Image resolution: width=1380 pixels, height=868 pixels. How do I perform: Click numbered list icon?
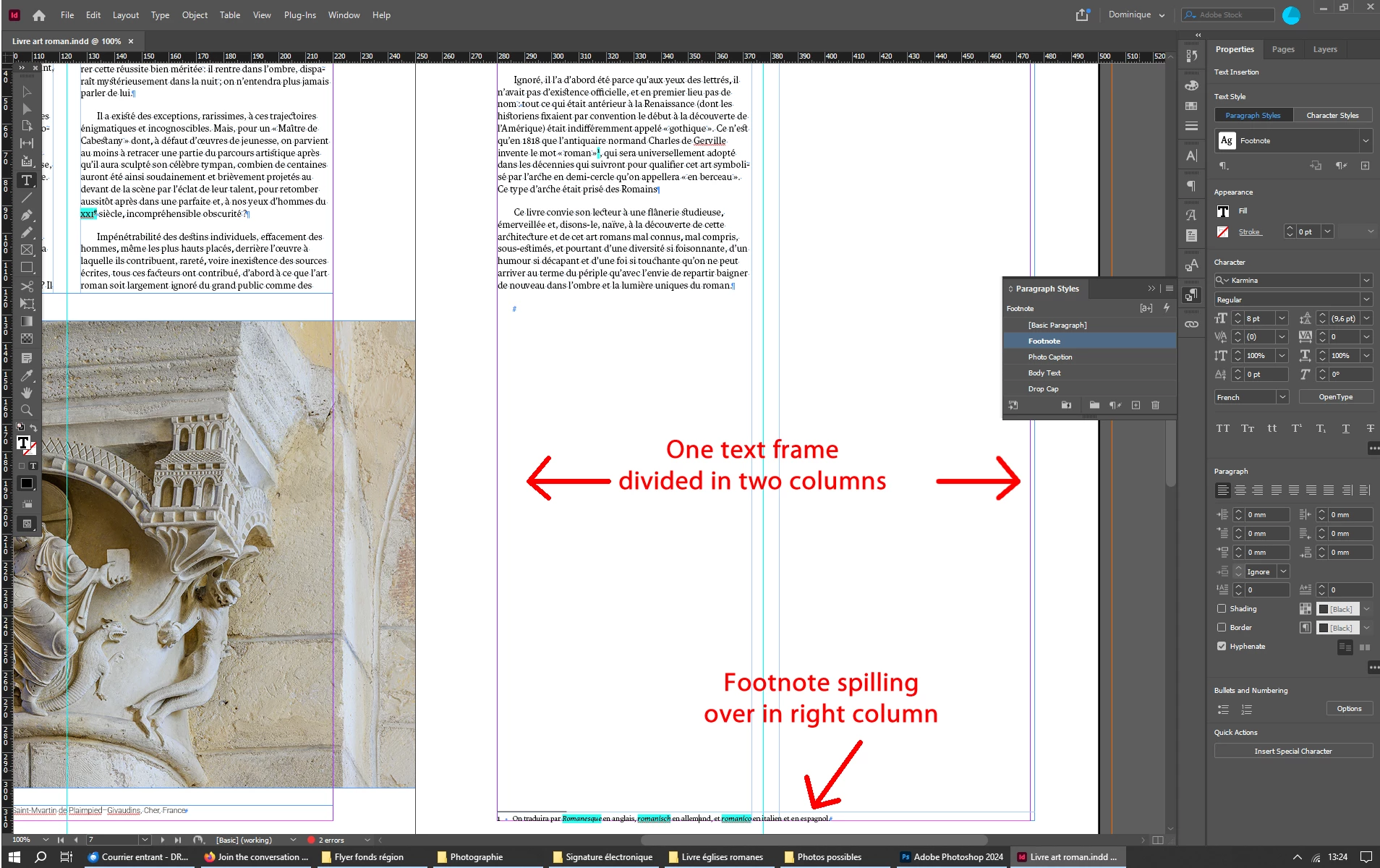click(1246, 710)
